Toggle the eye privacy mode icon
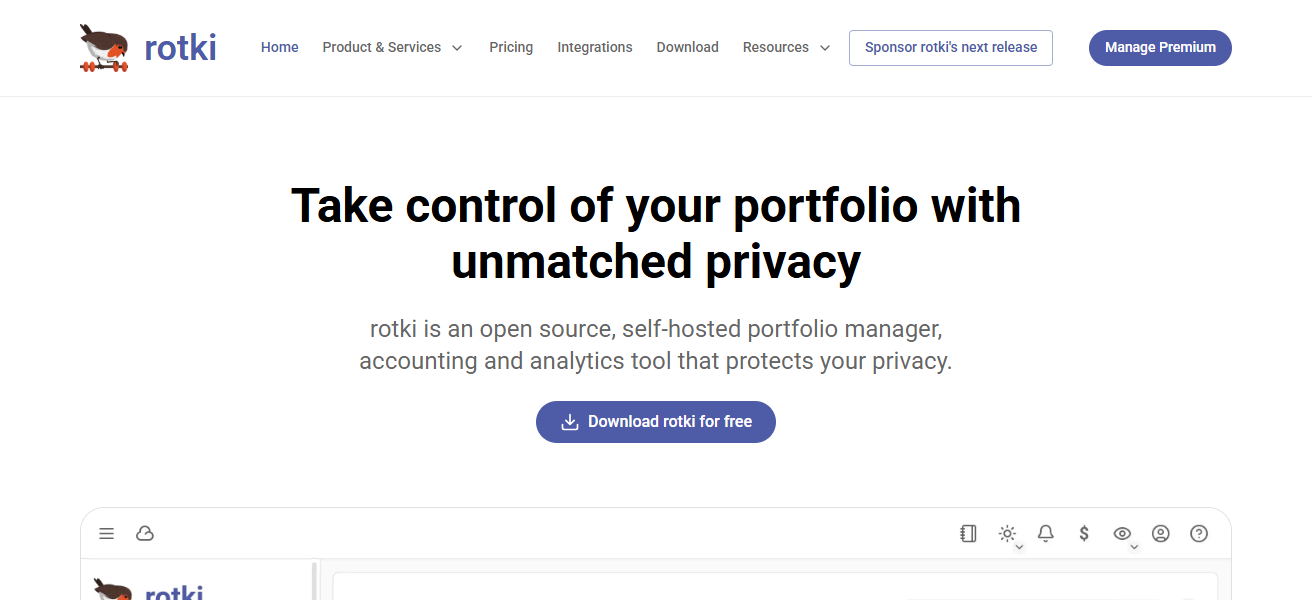Image resolution: width=1312 pixels, height=600 pixels. click(x=1122, y=534)
